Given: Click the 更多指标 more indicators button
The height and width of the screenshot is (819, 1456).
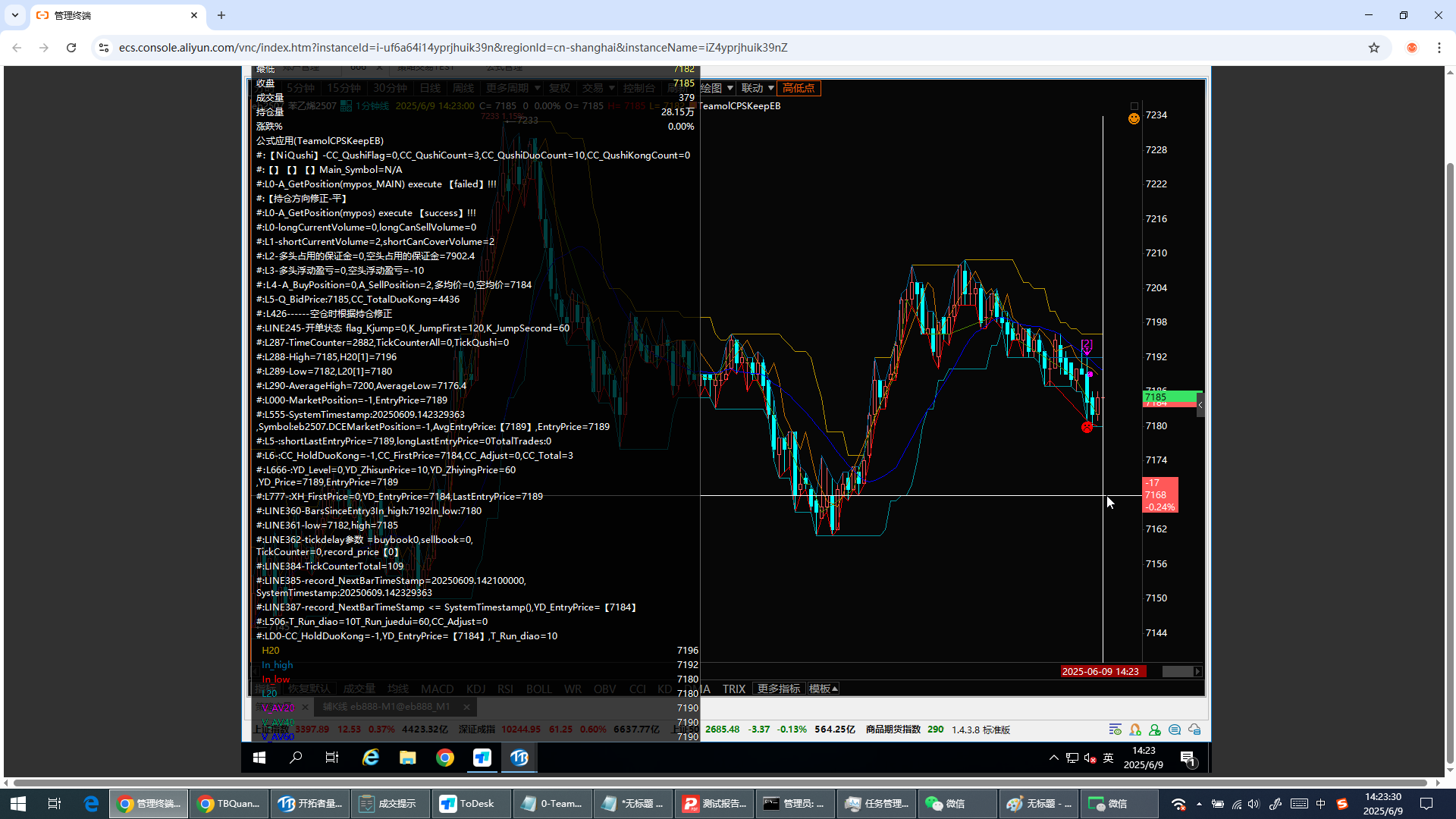Looking at the screenshot, I should pyautogui.click(x=779, y=689).
